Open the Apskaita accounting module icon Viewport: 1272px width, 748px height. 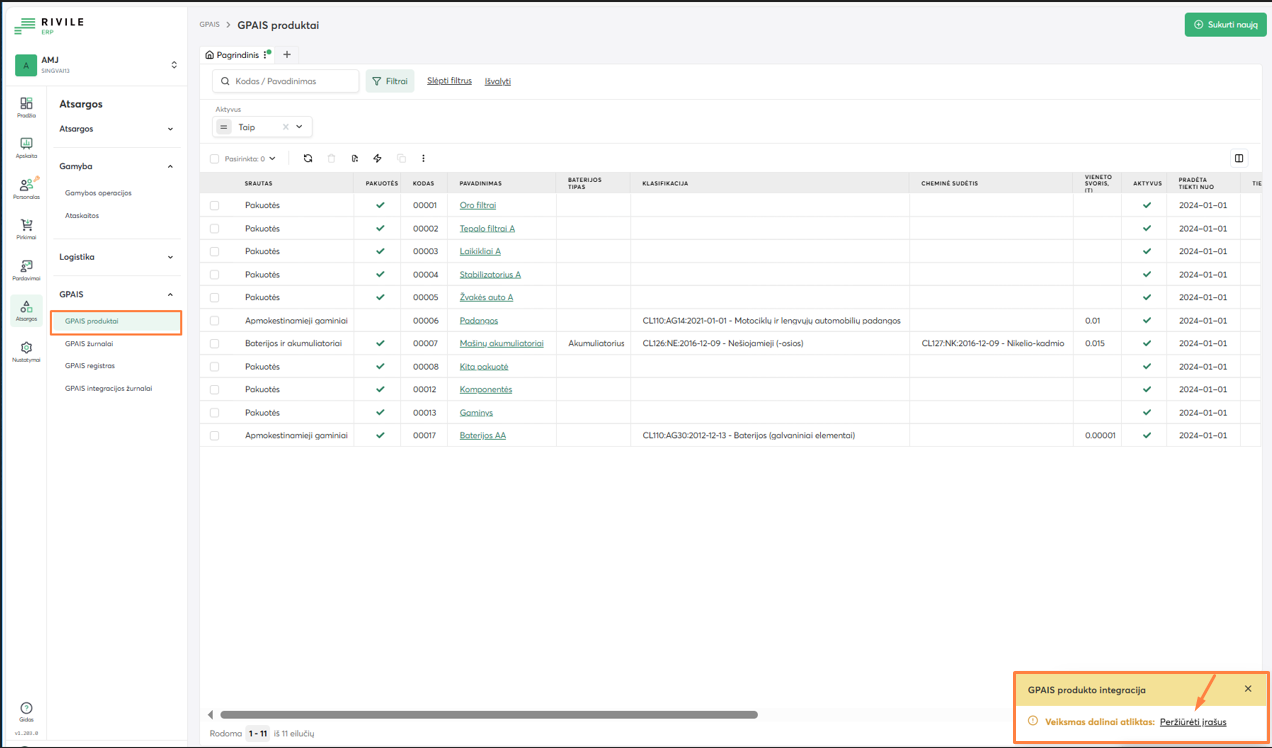[26, 146]
